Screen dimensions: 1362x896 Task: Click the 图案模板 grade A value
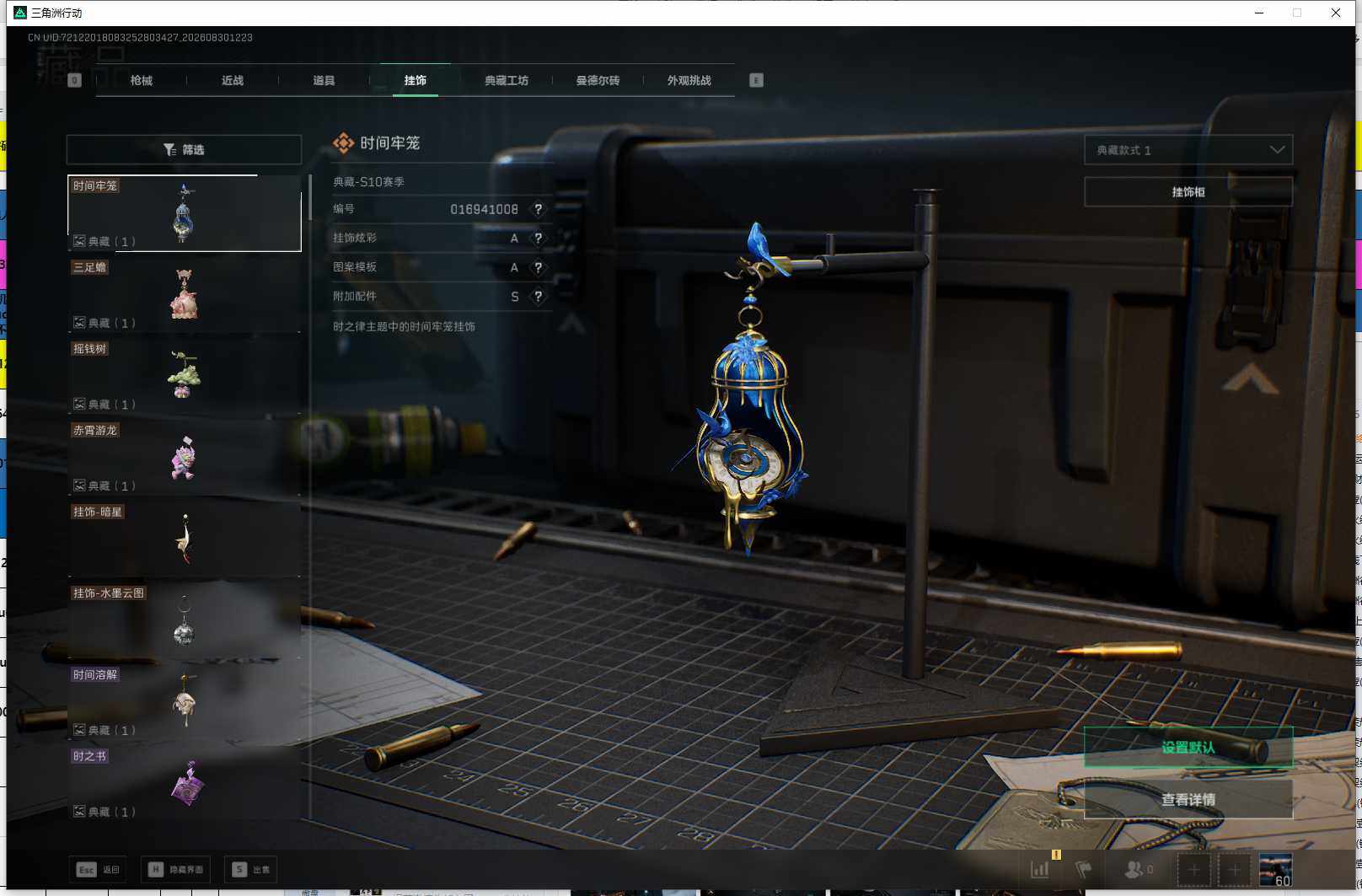(514, 267)
